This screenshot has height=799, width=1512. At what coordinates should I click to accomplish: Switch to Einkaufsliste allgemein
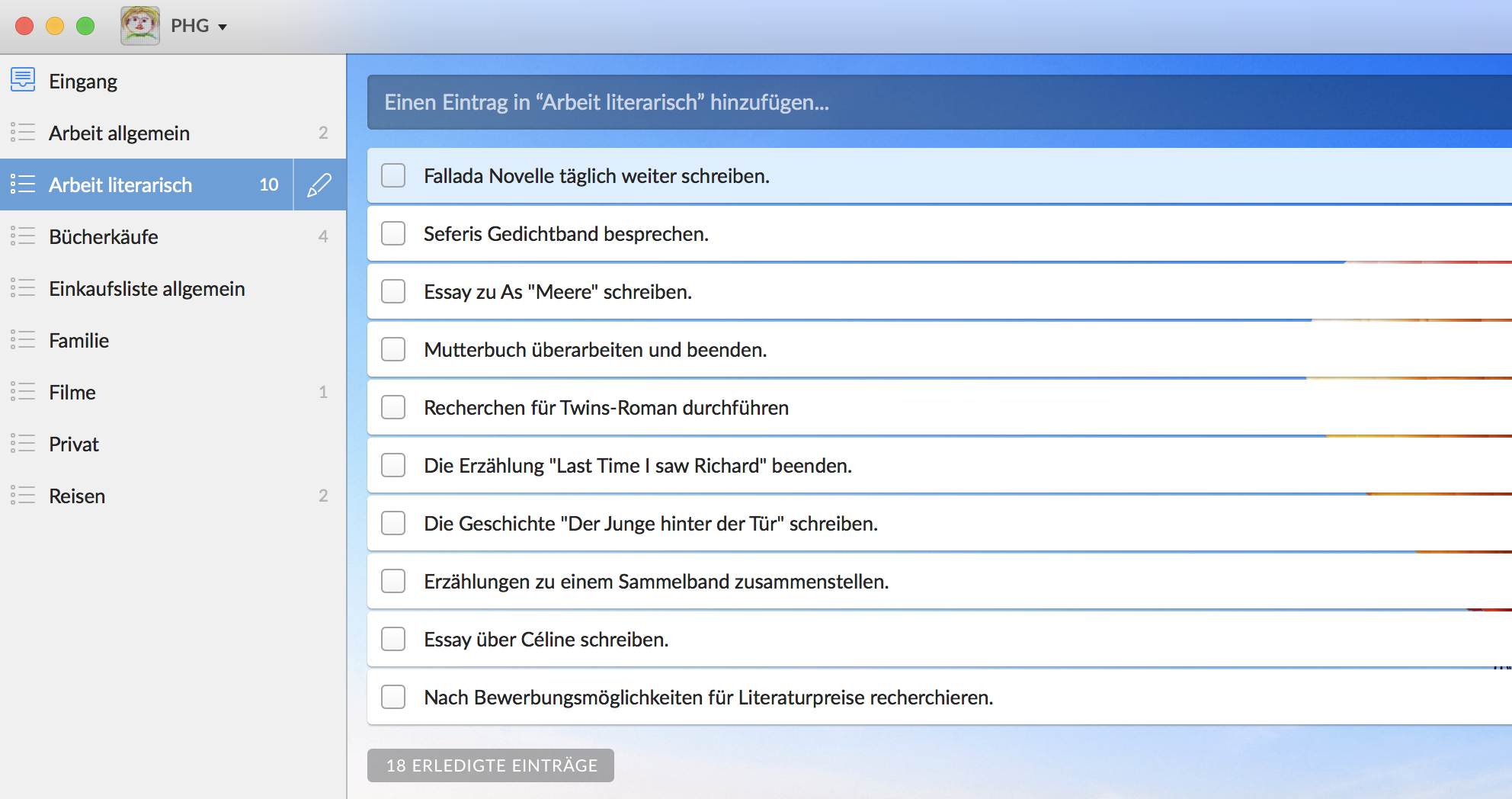coord(173,288)
